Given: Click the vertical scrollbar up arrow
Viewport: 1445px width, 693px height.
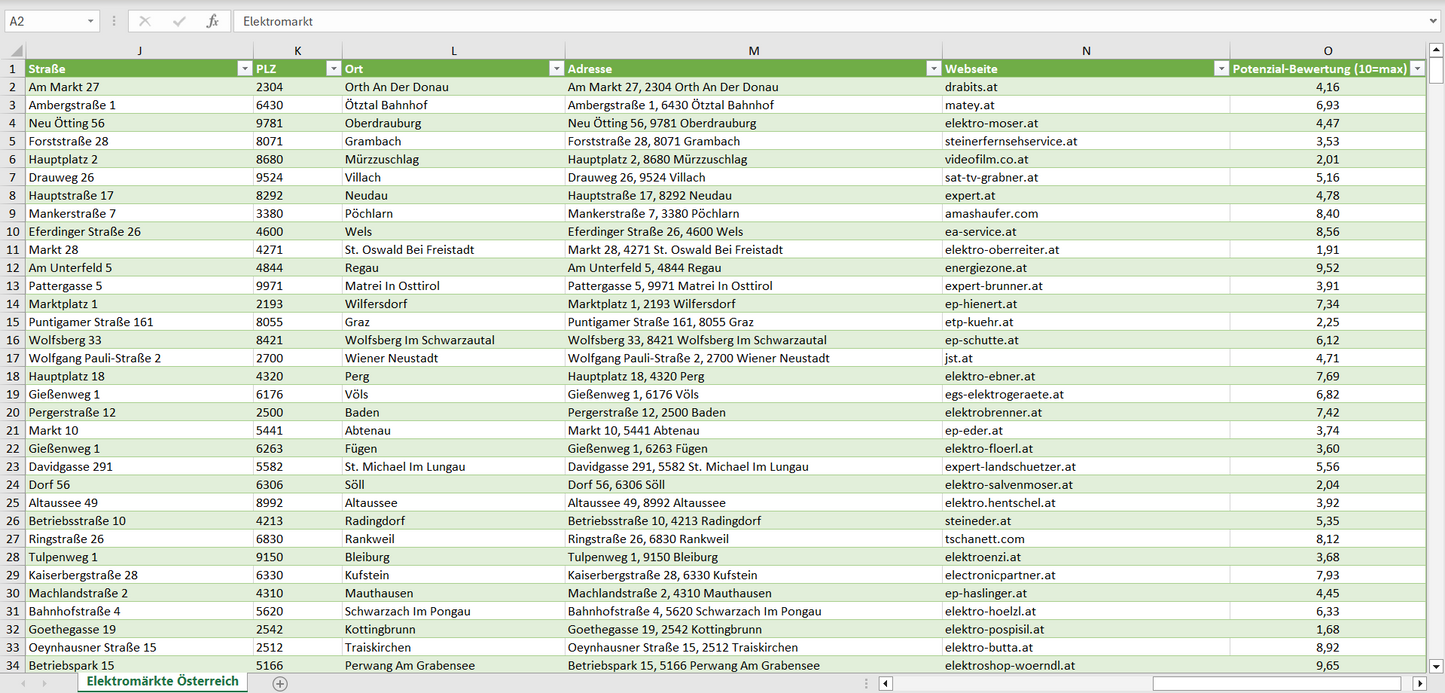Looking at the screenshot, I should 1436,50.
